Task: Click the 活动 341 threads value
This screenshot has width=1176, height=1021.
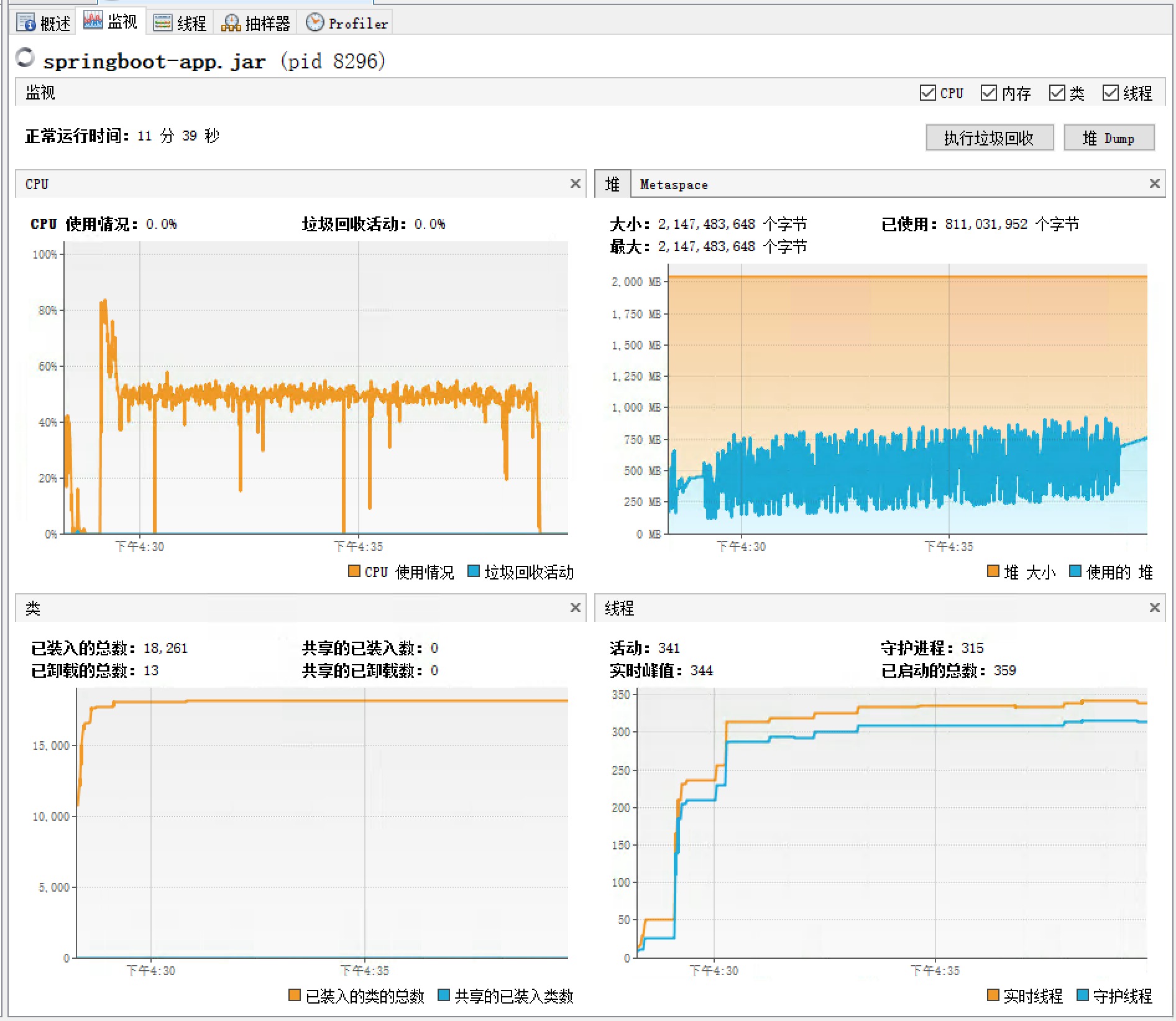Action: click(669, 648)
